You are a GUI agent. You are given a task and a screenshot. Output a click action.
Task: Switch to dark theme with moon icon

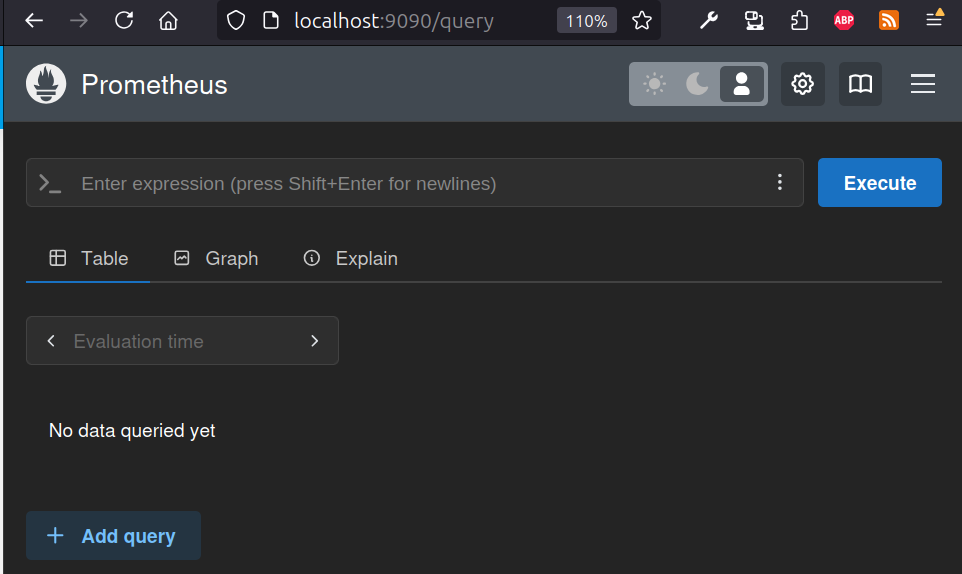tap(698, 84)
